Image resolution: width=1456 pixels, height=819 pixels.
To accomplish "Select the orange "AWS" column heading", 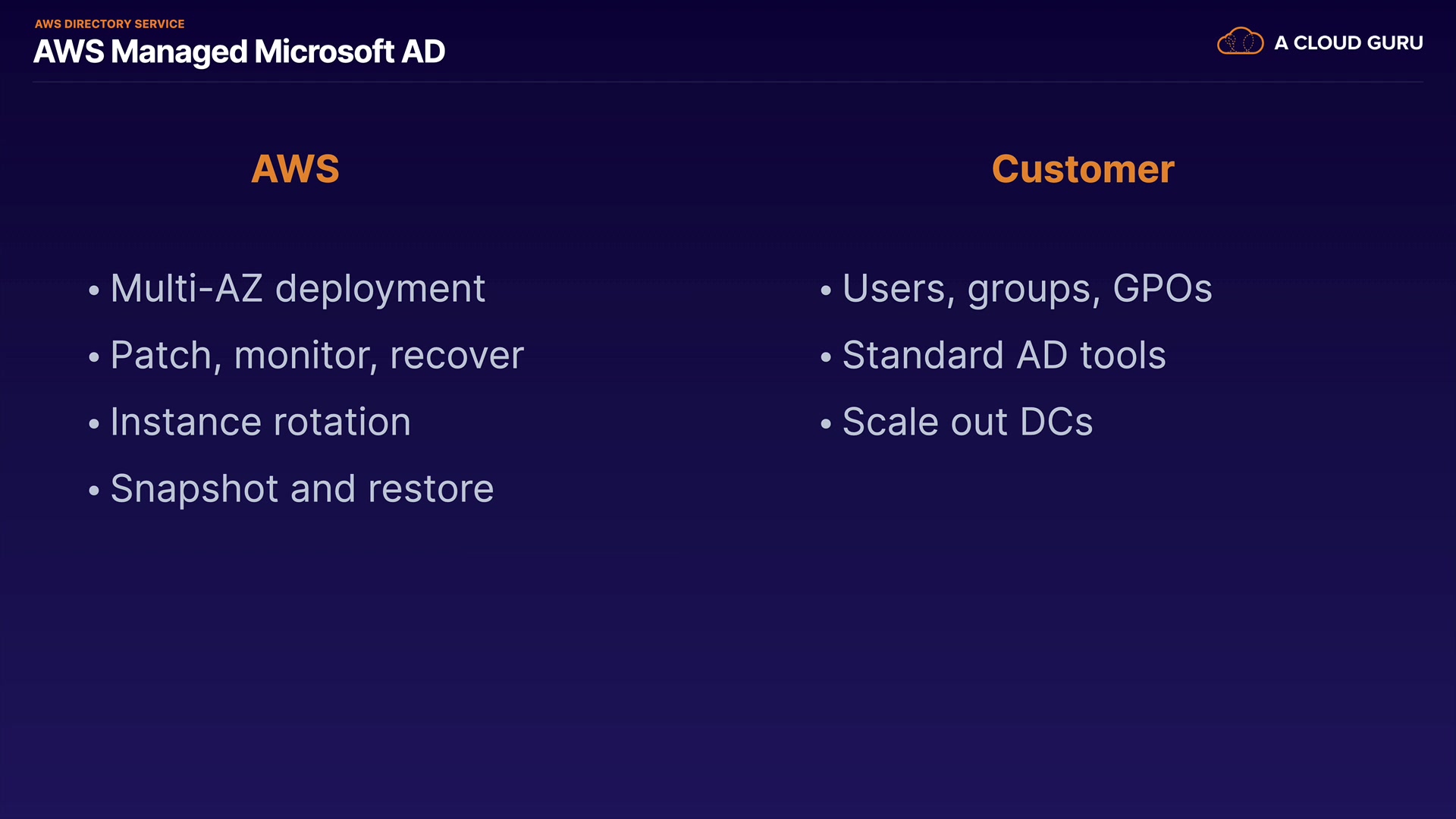I will pyautogui.click(x=295, y=168).
